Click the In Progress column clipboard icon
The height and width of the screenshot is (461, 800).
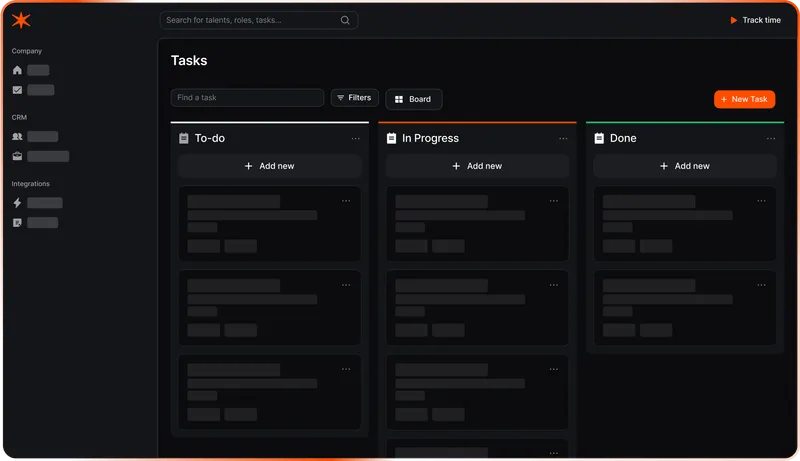pos(391,138)
